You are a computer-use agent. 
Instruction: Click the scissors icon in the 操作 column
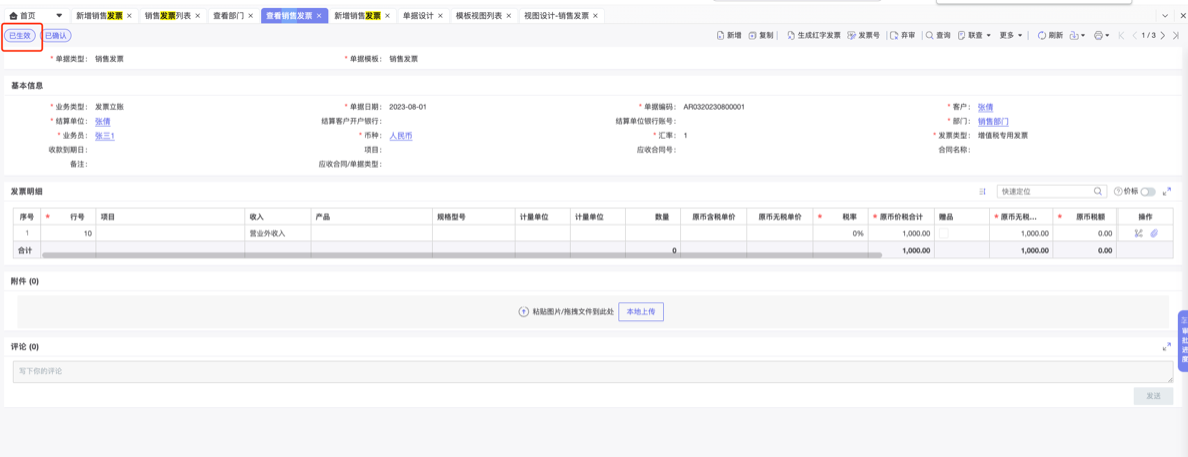coord(1138,233)
